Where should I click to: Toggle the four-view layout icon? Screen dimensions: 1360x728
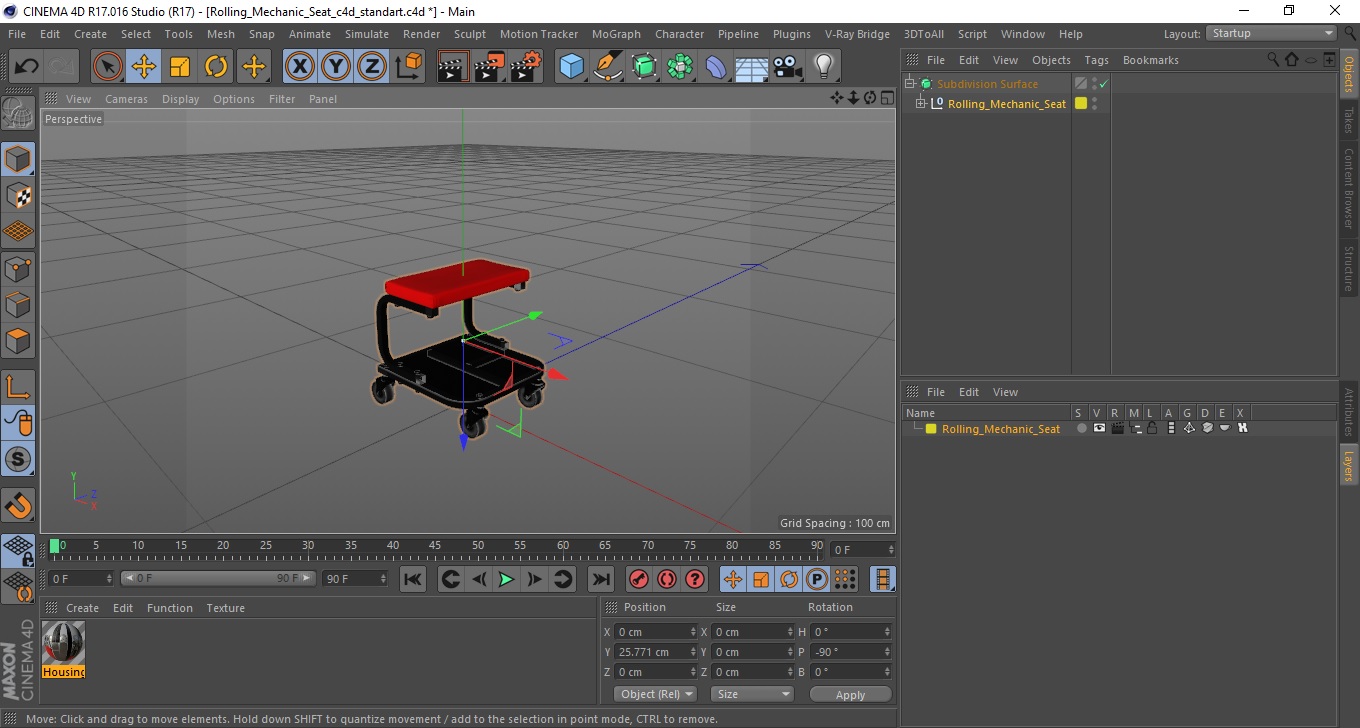pos(887,98)
